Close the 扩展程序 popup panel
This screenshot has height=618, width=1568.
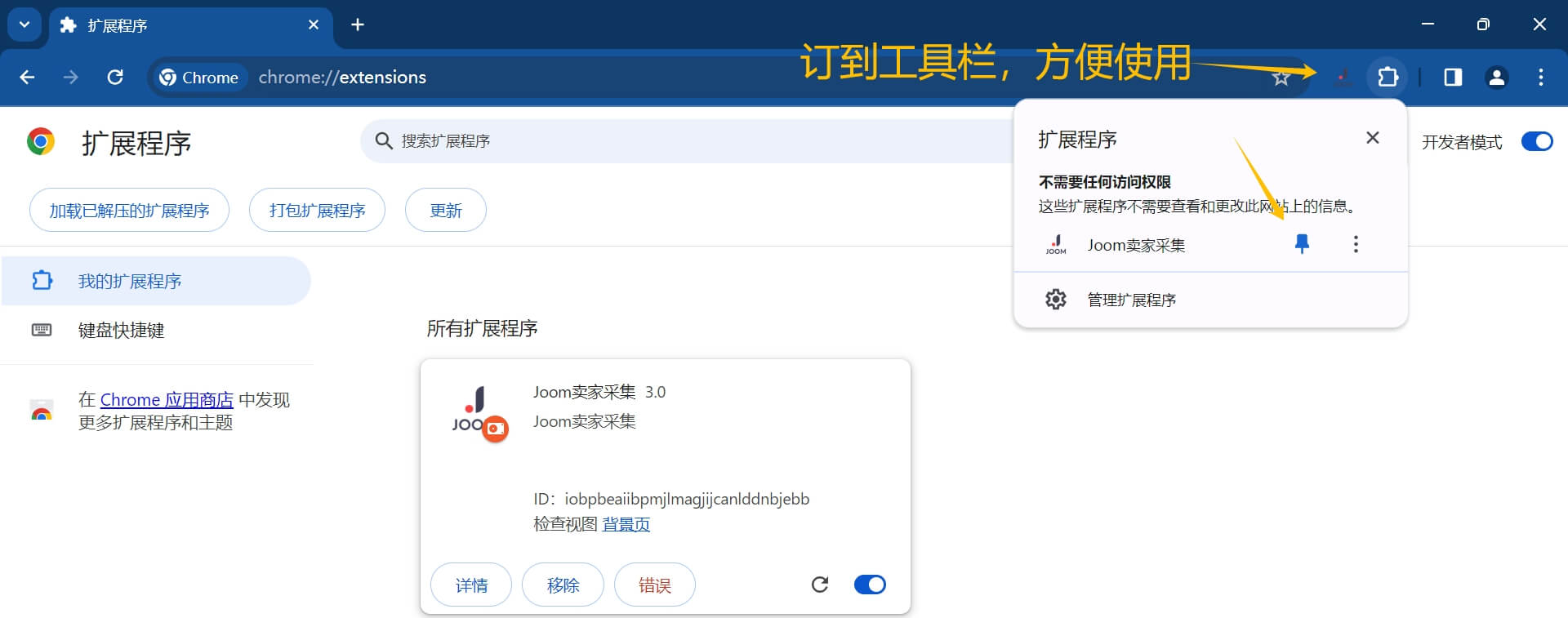click(x=1373, y=138)
